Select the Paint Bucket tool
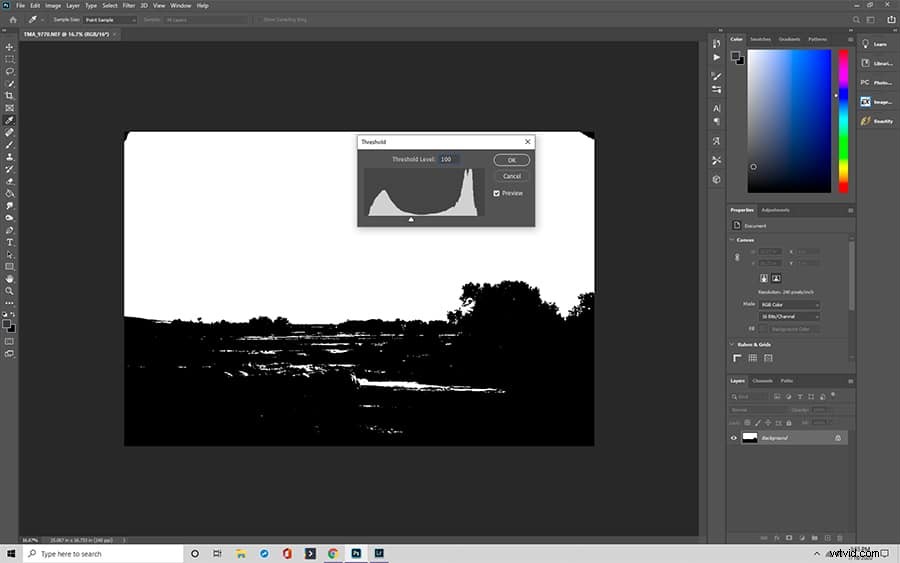Image resolution: width=900 pixels, height=563 pixels. point(9,193)
